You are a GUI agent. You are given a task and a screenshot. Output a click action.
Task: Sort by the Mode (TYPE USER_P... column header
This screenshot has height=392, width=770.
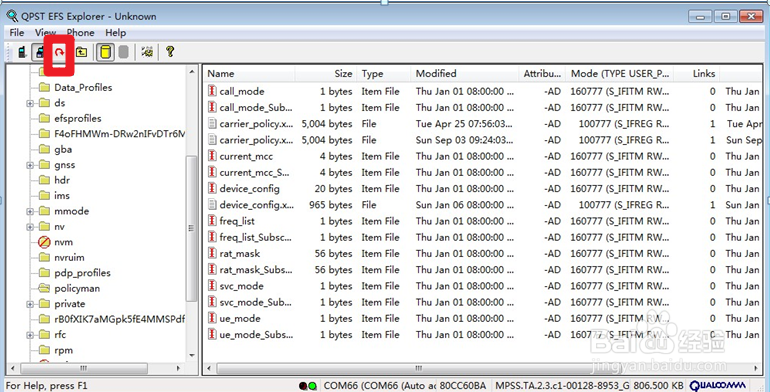pyautogui.click(x=620, y=74)
